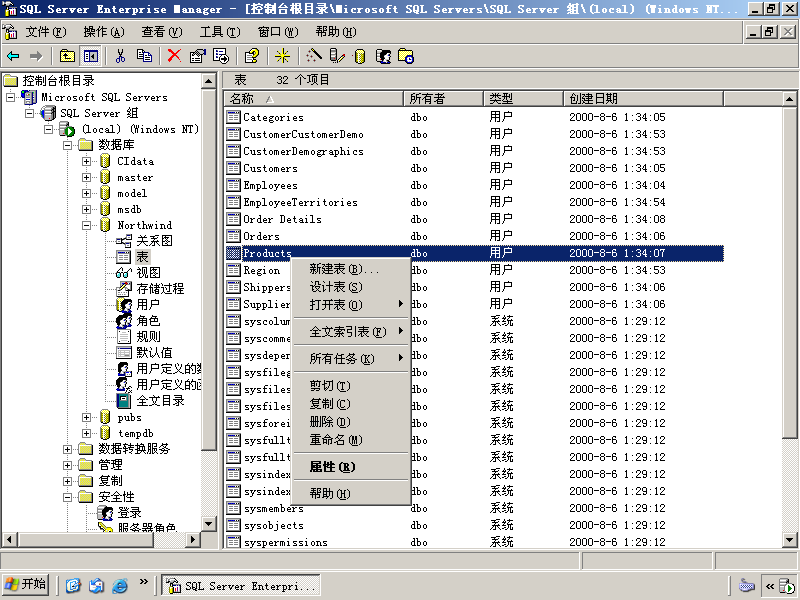This screenshot has height=600, width=800.
Task: Click the SQL Server Enterprise Manager taskbar button
Action: (x=241, y=585)
